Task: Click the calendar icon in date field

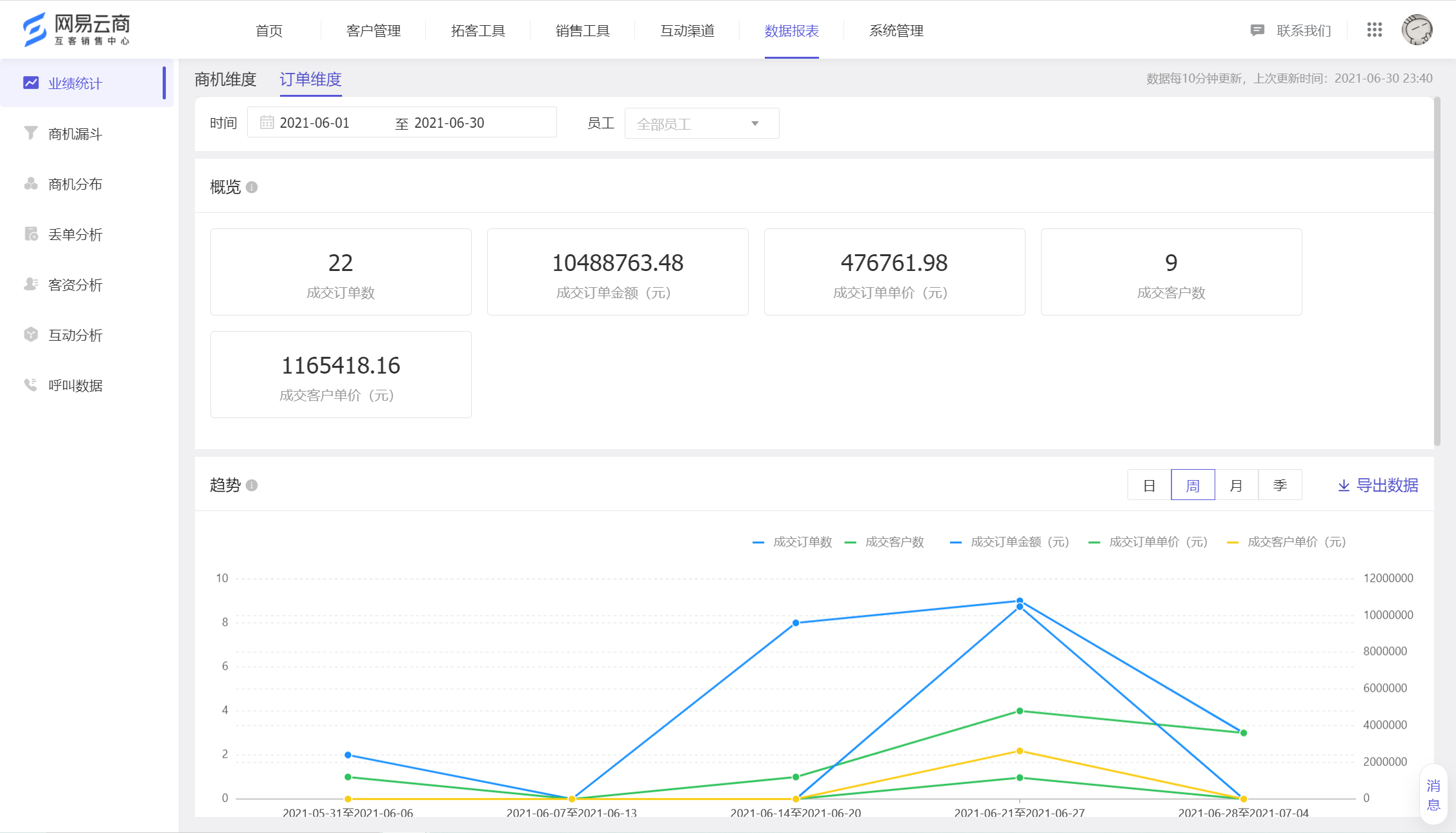Action: tap(267, 123)
